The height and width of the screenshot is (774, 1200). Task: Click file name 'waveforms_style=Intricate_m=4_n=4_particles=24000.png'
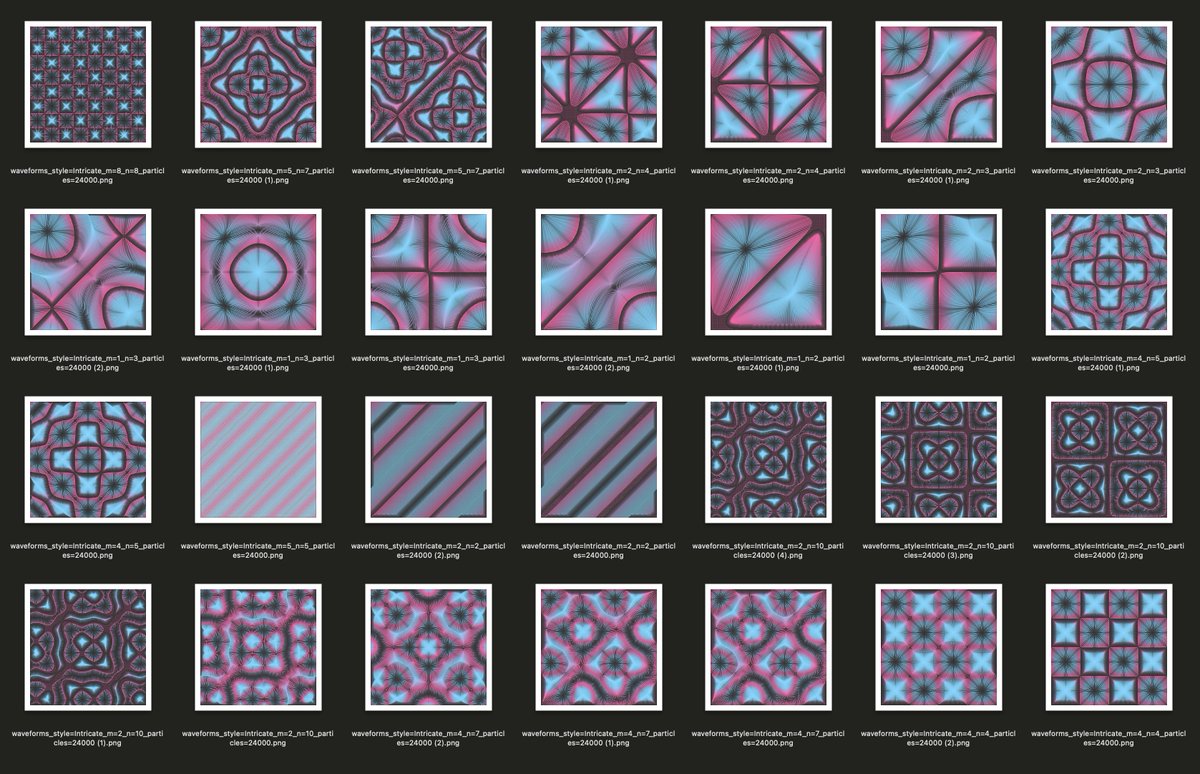[1109, 738]
